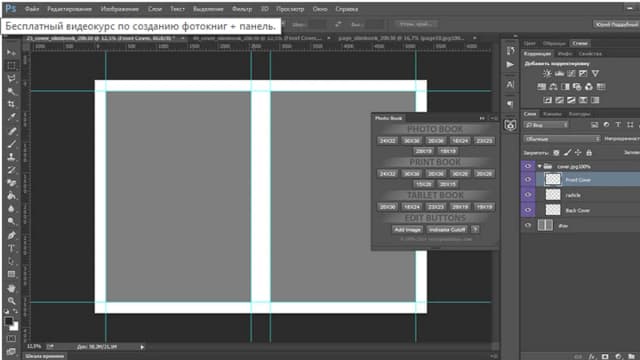Toggle lock position icon
The width and height of the screenshot is (640, 360).
pos(578,152)
